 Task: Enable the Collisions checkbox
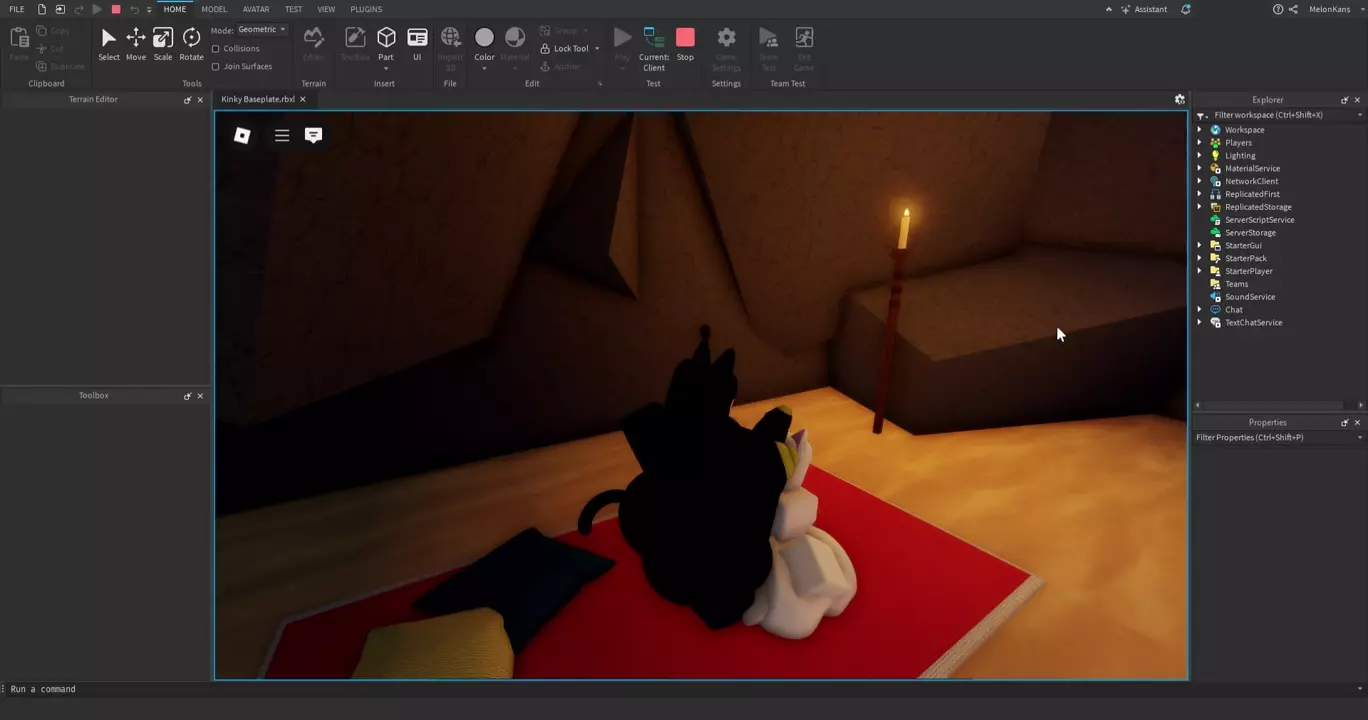click(216, 49)
